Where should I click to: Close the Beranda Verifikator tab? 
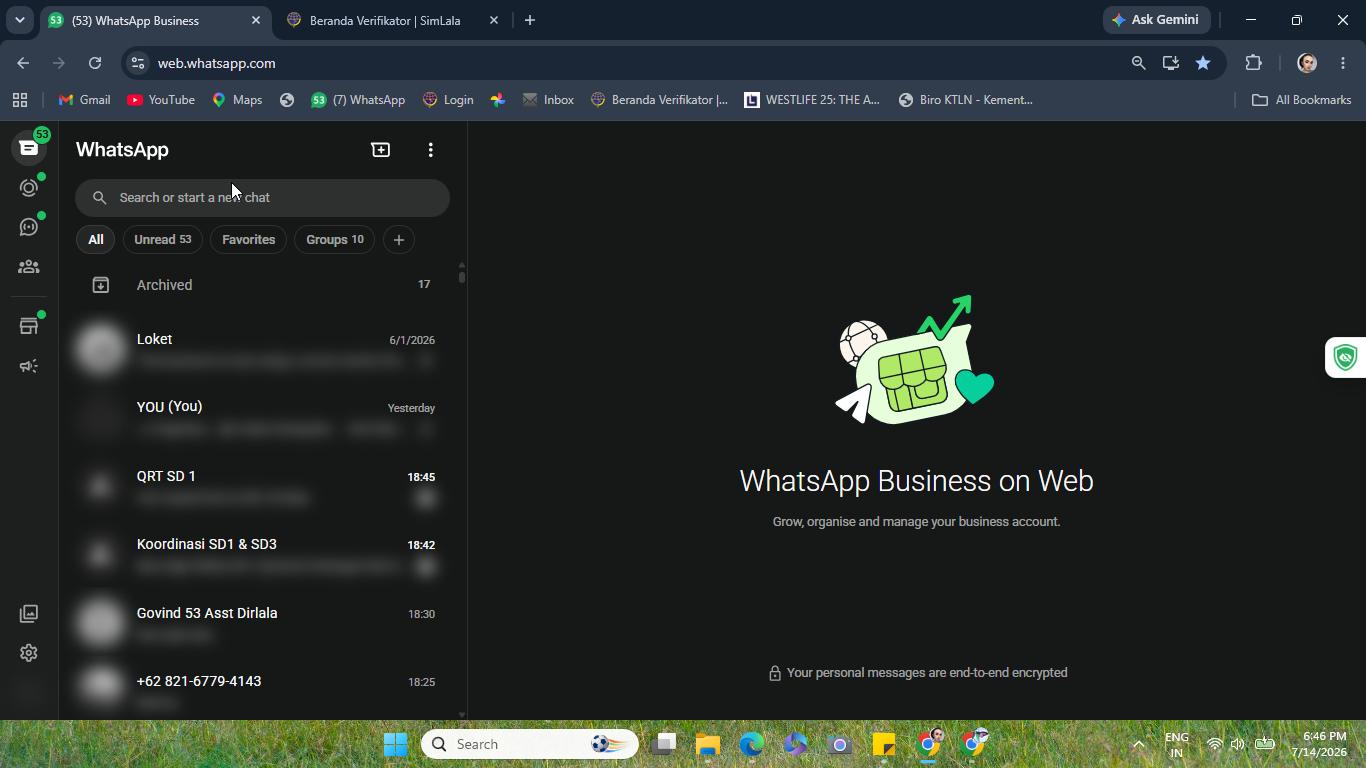[494, 20]
